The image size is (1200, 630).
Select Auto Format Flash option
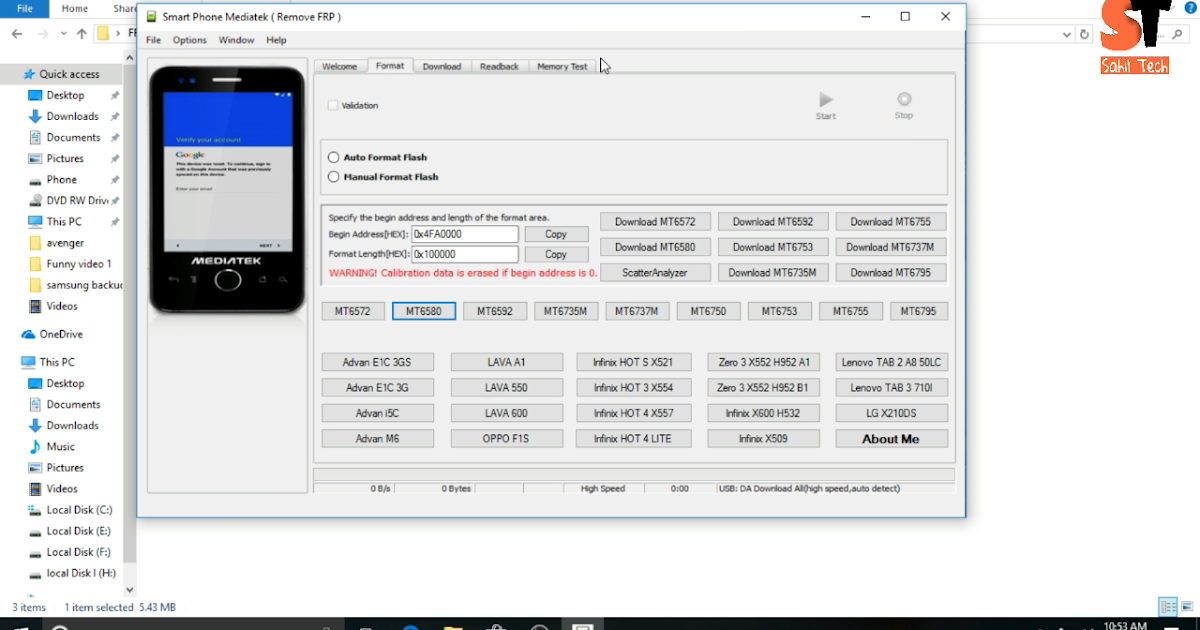point(334,157)
